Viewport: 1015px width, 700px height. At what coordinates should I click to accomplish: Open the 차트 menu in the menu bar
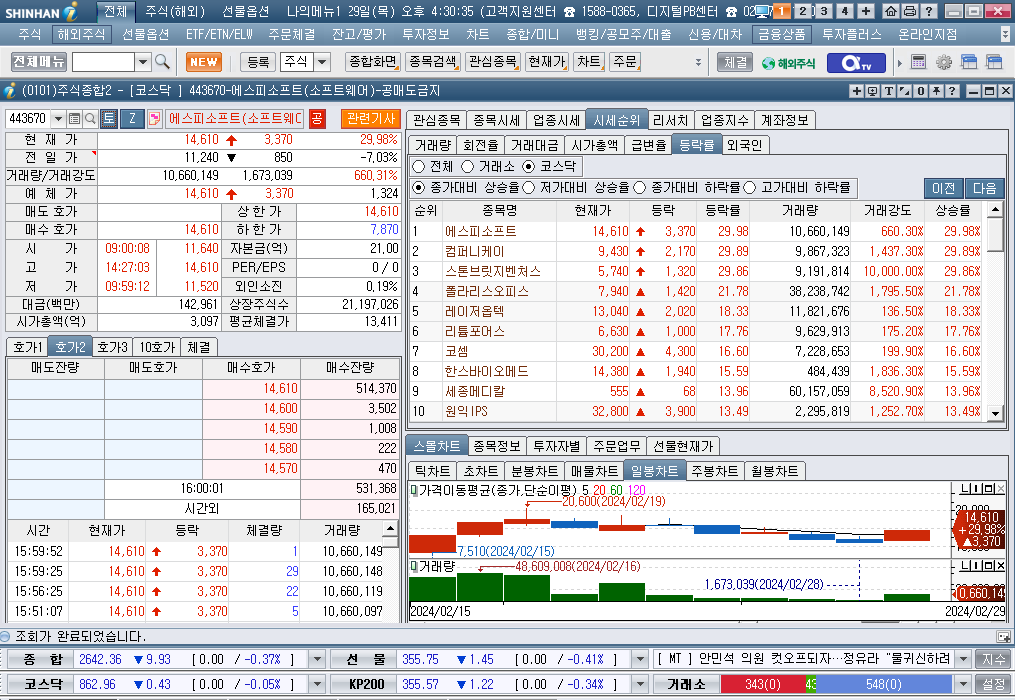(x=478, y=34)
